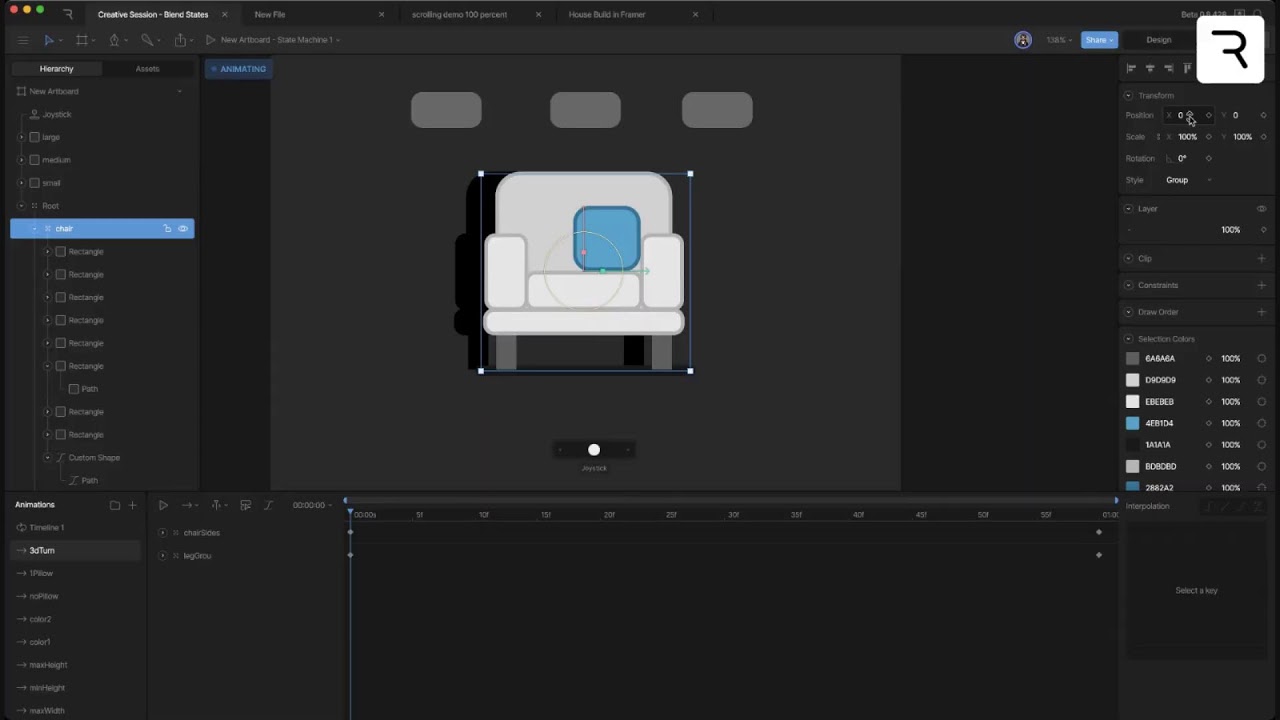
Task: Switch to the Design mode tab
Action: click(1158, 40)
